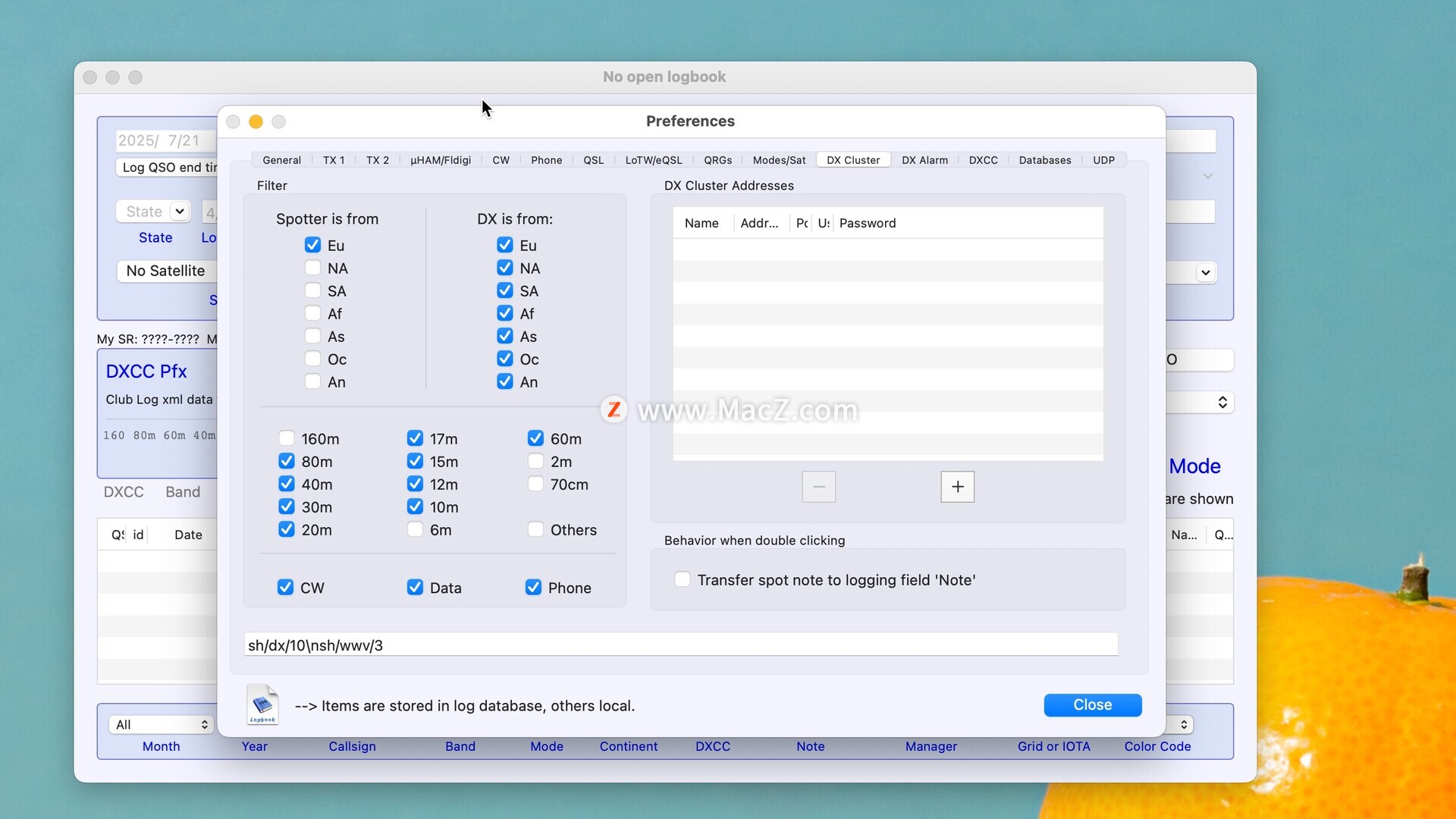
Task: Enable Spotter is from As checkbox
Action: click(312, 336)
